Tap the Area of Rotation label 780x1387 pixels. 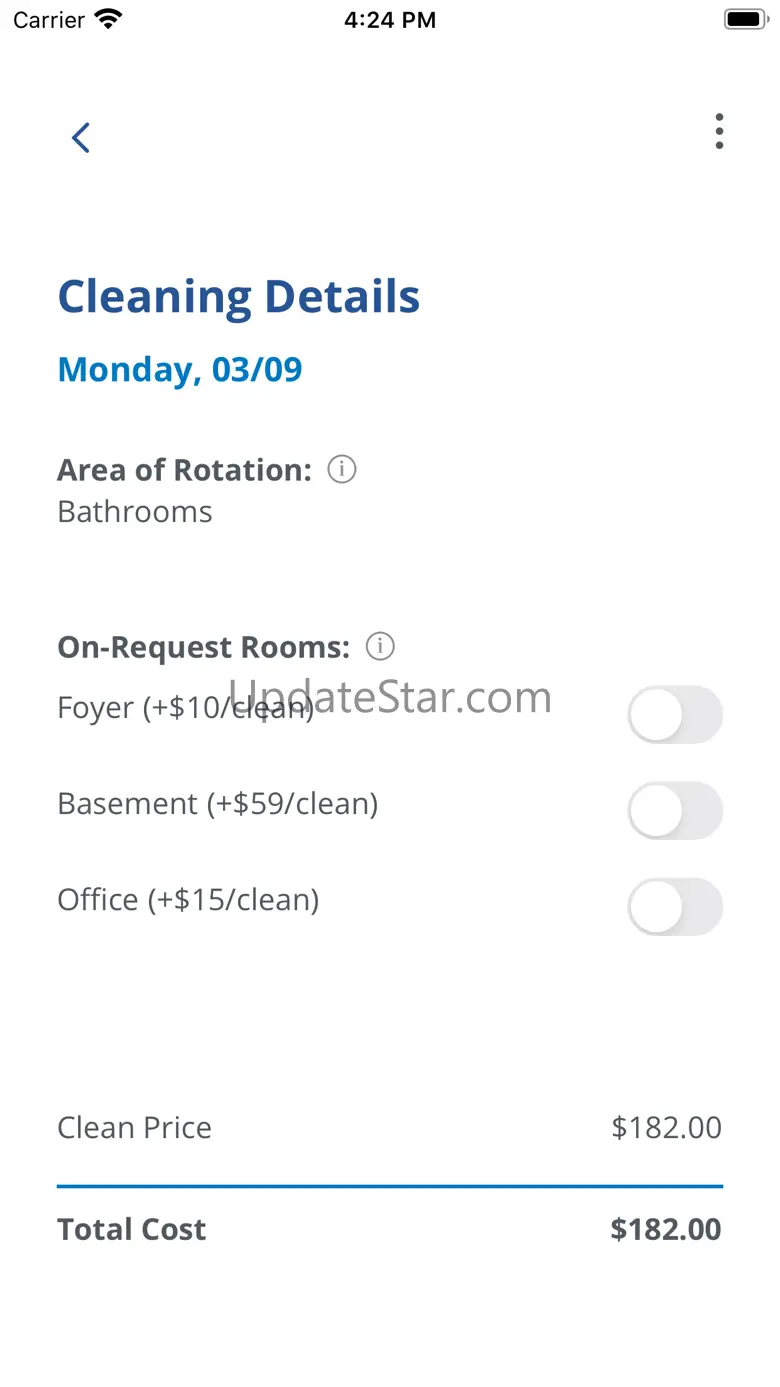[x=185, y=470]
